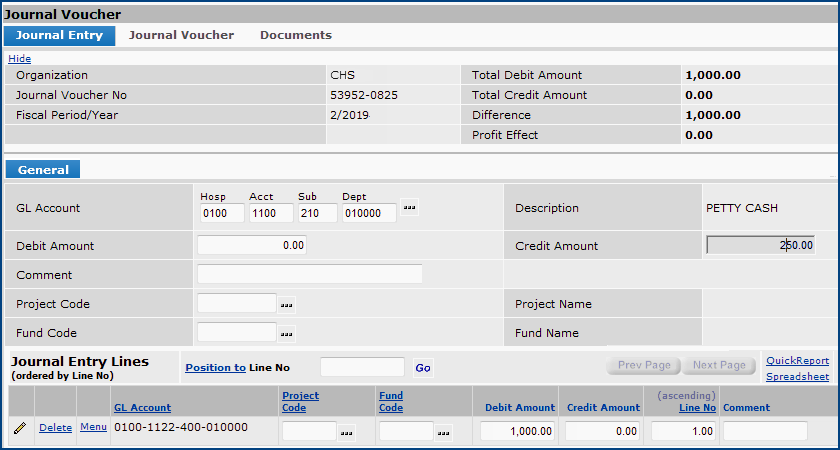Click the pencil edit icon on line 1

(x=19, y=428)
